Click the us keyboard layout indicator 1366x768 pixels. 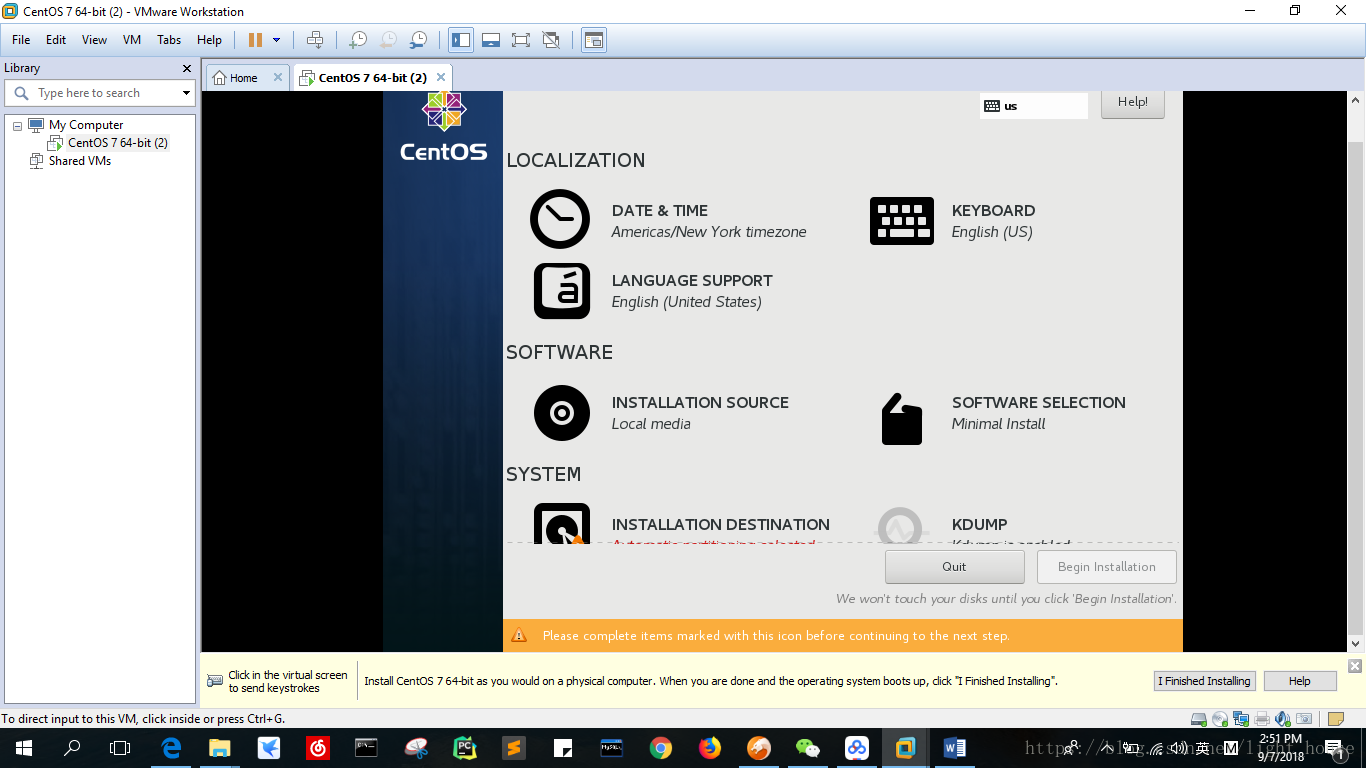point(1033,106)
